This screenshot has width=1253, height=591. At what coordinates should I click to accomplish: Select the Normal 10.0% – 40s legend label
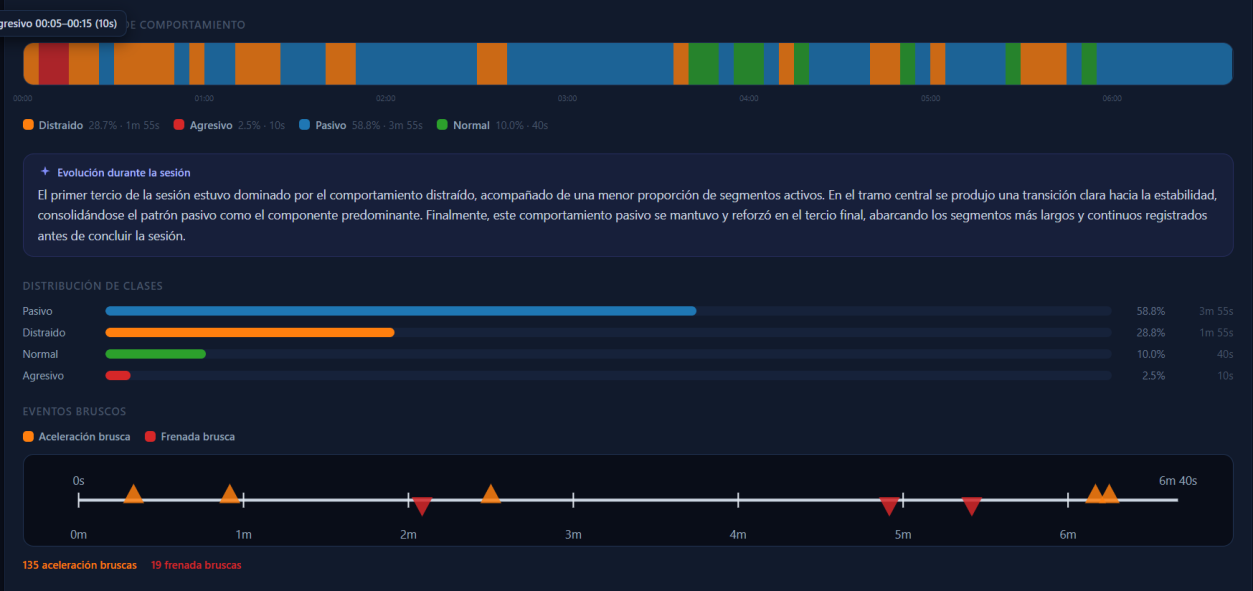tap(500, 126)
